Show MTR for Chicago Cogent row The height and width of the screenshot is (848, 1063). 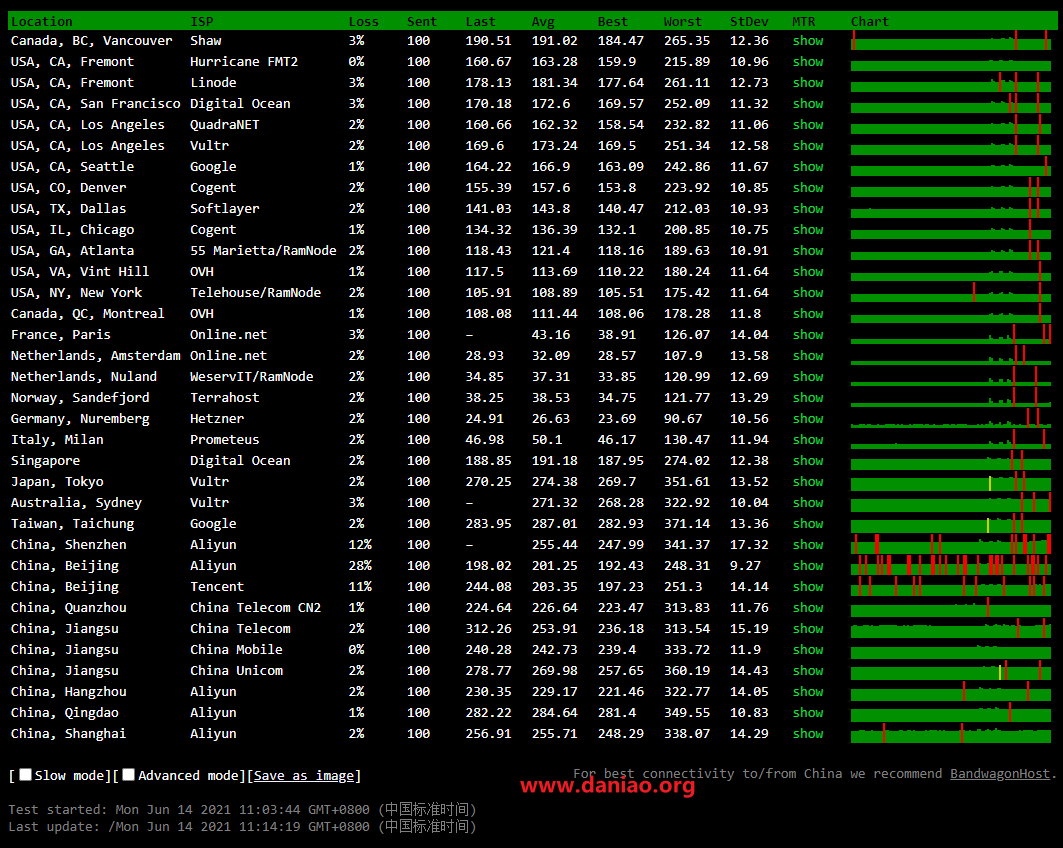808,230
